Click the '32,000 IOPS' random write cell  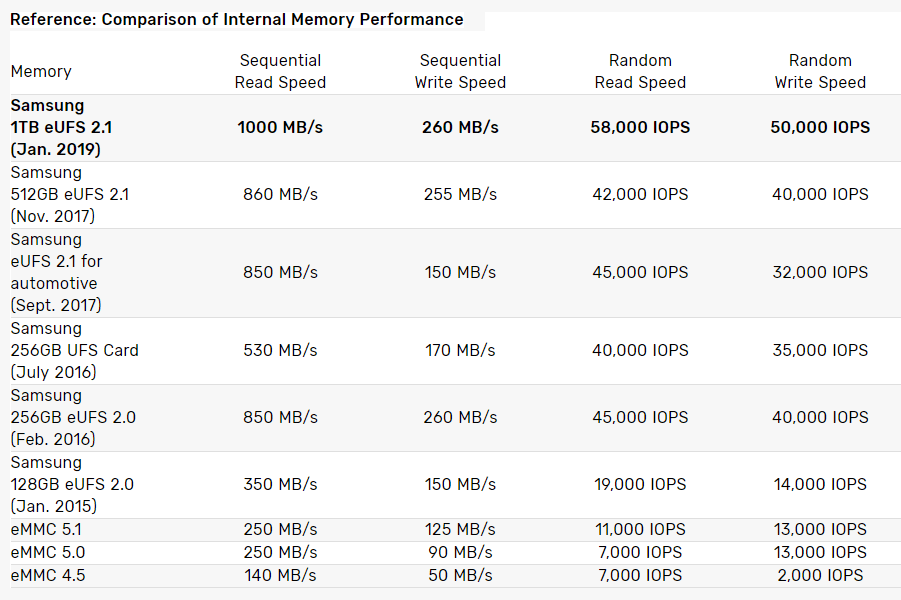[820, 273]
